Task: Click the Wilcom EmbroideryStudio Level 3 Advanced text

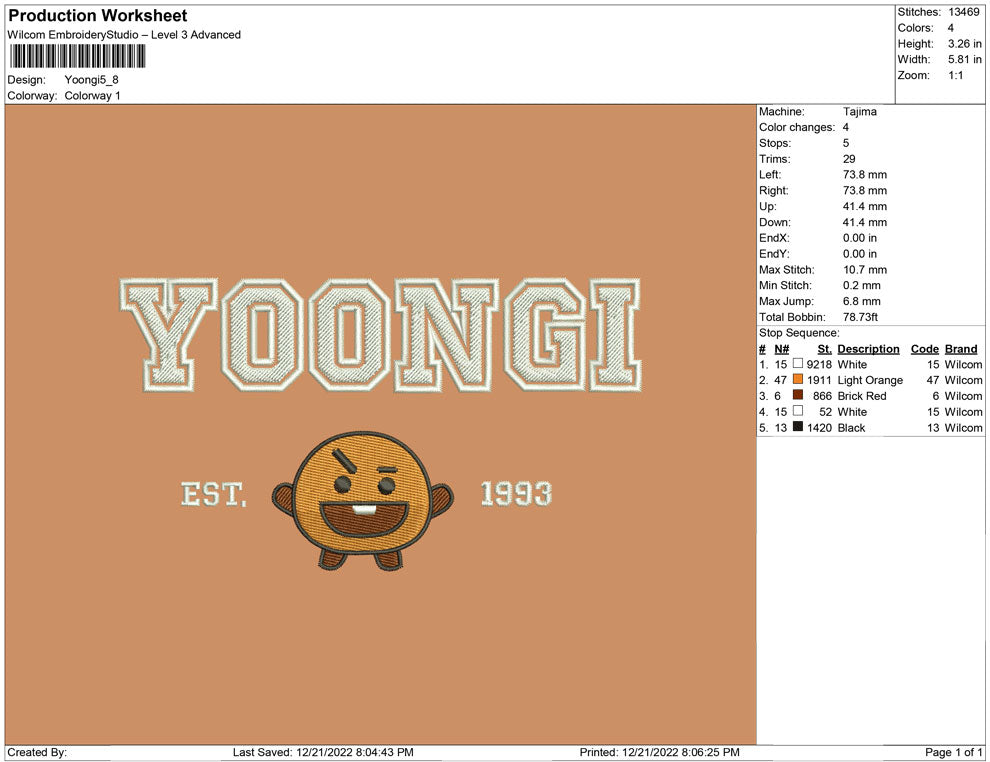Action: 124,35
